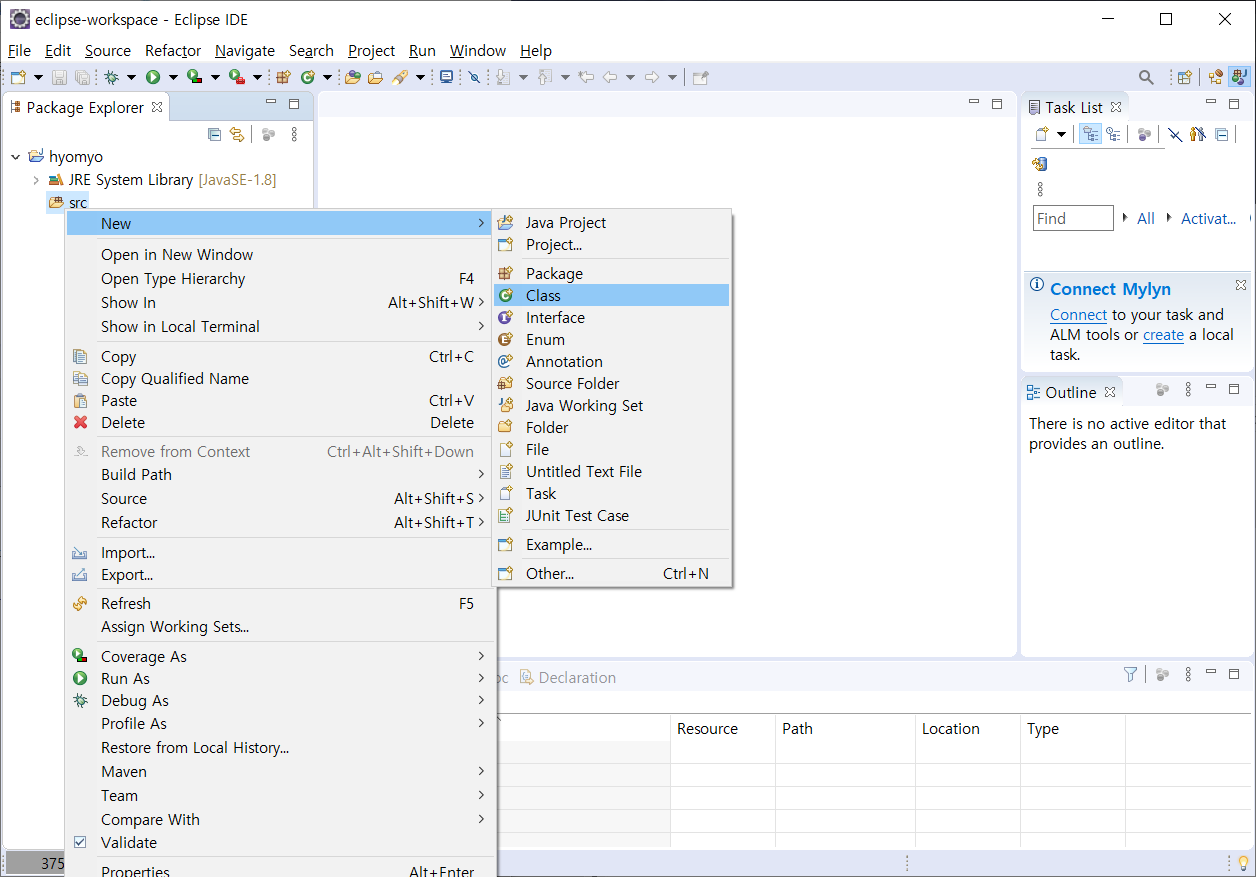Collapse All in Package Explorer
Viewport: 1256px width, 877px height.
(214, 133)
